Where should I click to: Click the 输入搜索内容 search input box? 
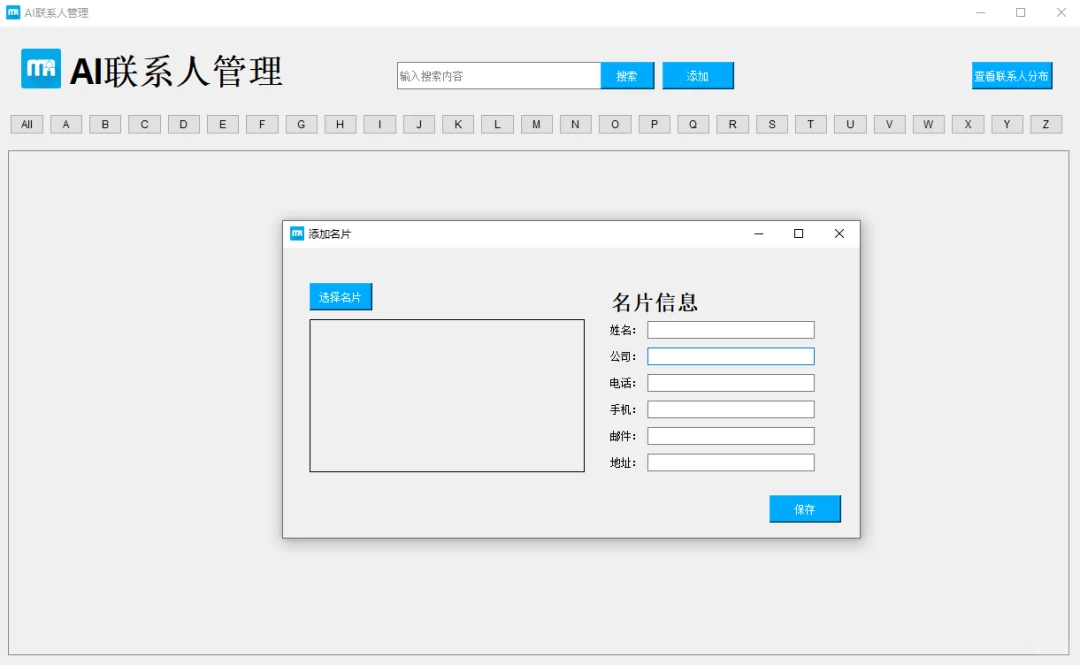click(x=497, y=75)
